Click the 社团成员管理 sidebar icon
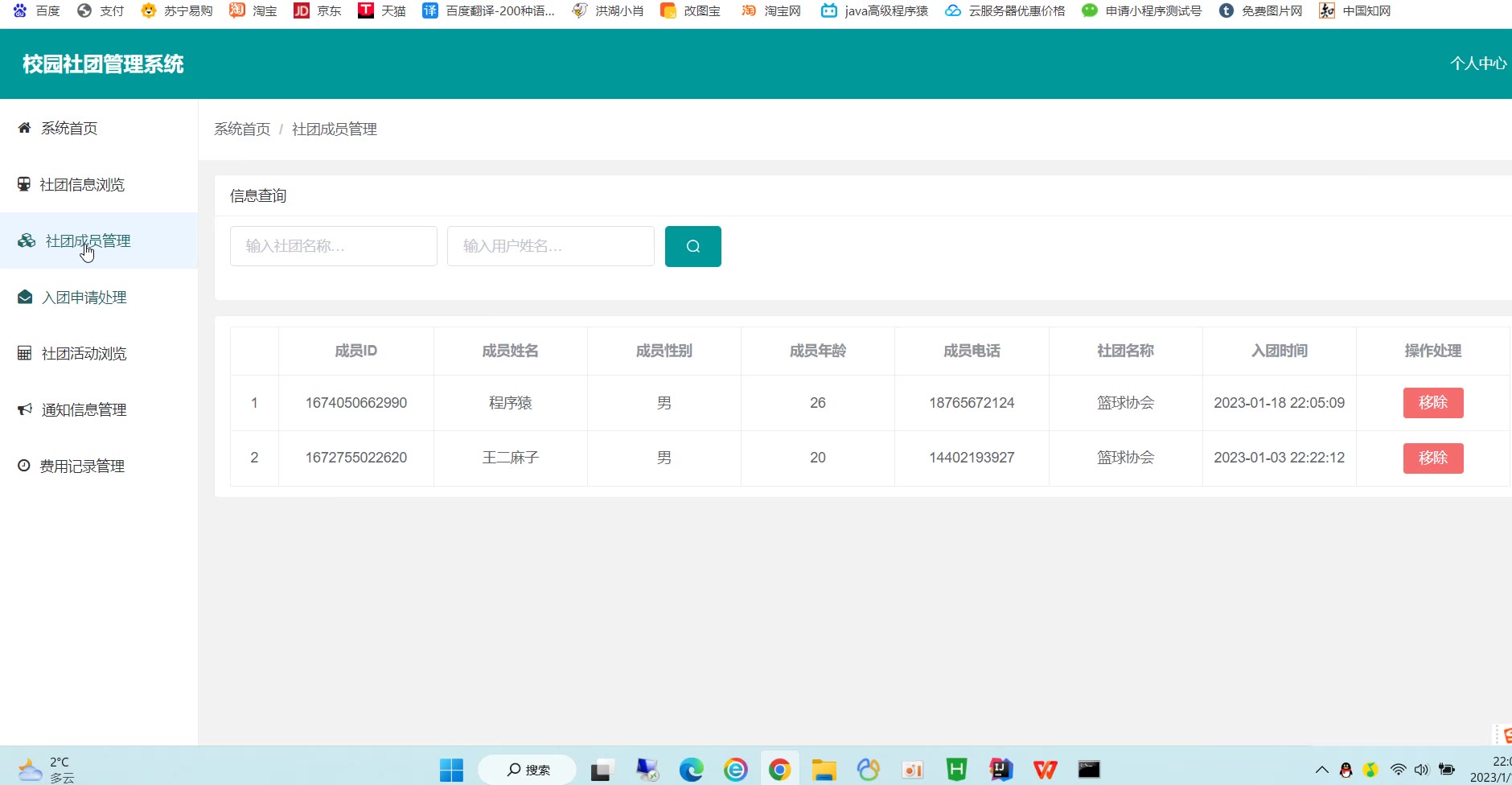The width and height of the screenshot is (1512, 785). tap(27, 241)
